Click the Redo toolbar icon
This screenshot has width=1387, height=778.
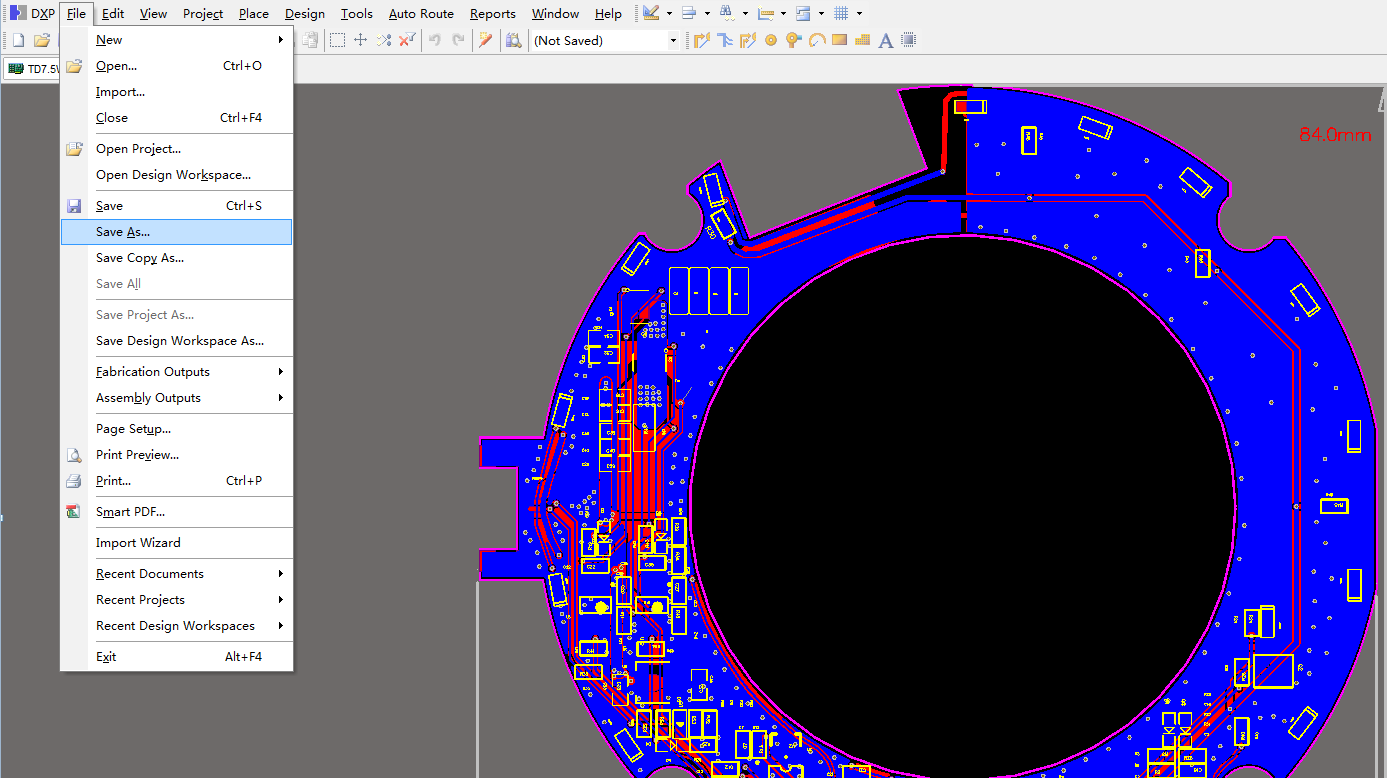[458, 39]
